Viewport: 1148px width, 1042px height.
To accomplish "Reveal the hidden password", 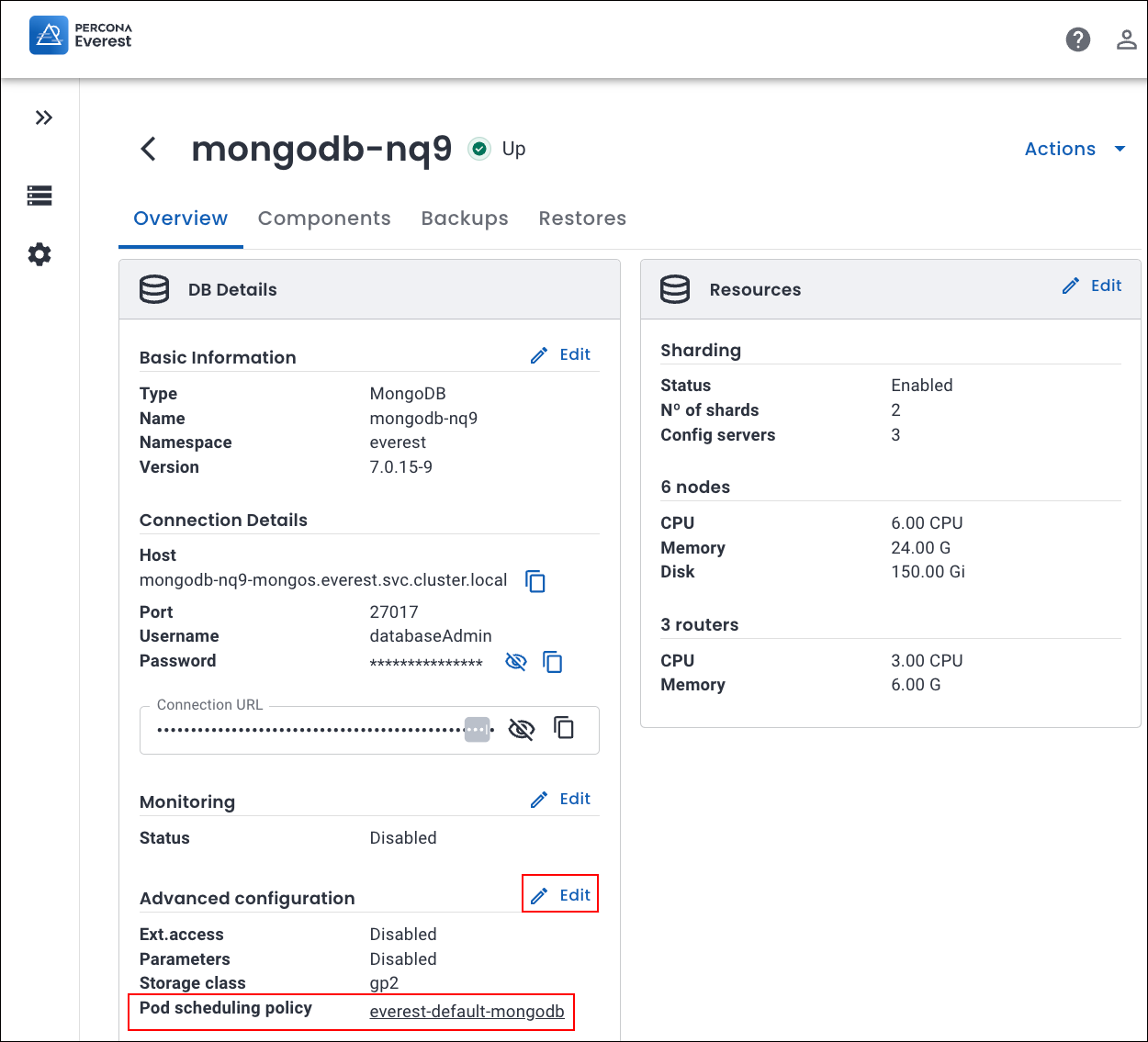I will pos(516,662).
